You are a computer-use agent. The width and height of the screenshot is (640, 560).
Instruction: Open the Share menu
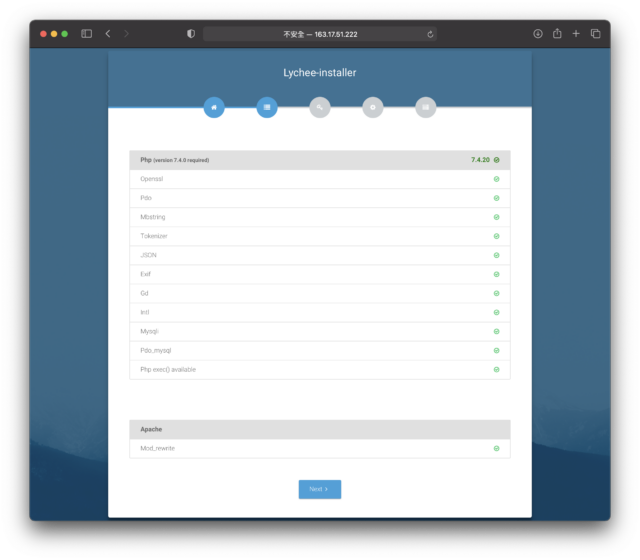tap(557, 33)
